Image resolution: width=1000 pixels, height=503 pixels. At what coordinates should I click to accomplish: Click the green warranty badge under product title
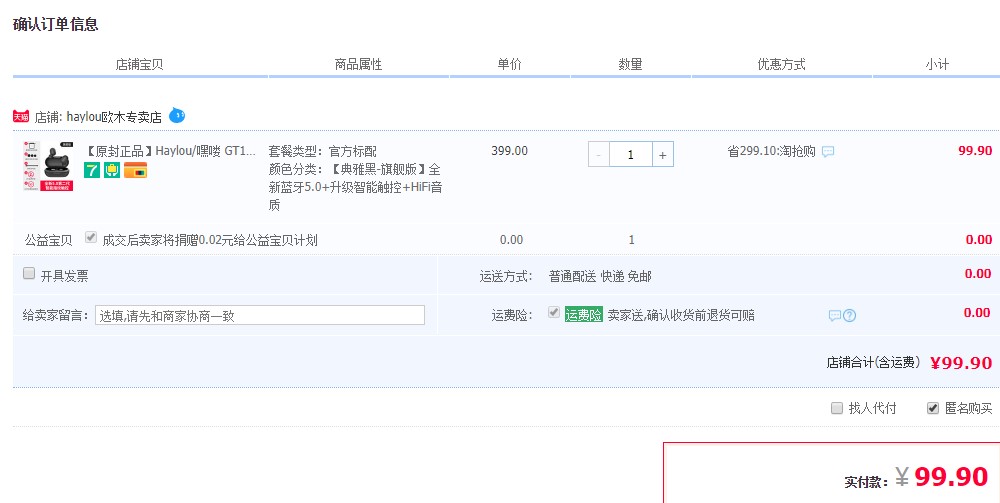pyautogui.click(x=112, y=170)
